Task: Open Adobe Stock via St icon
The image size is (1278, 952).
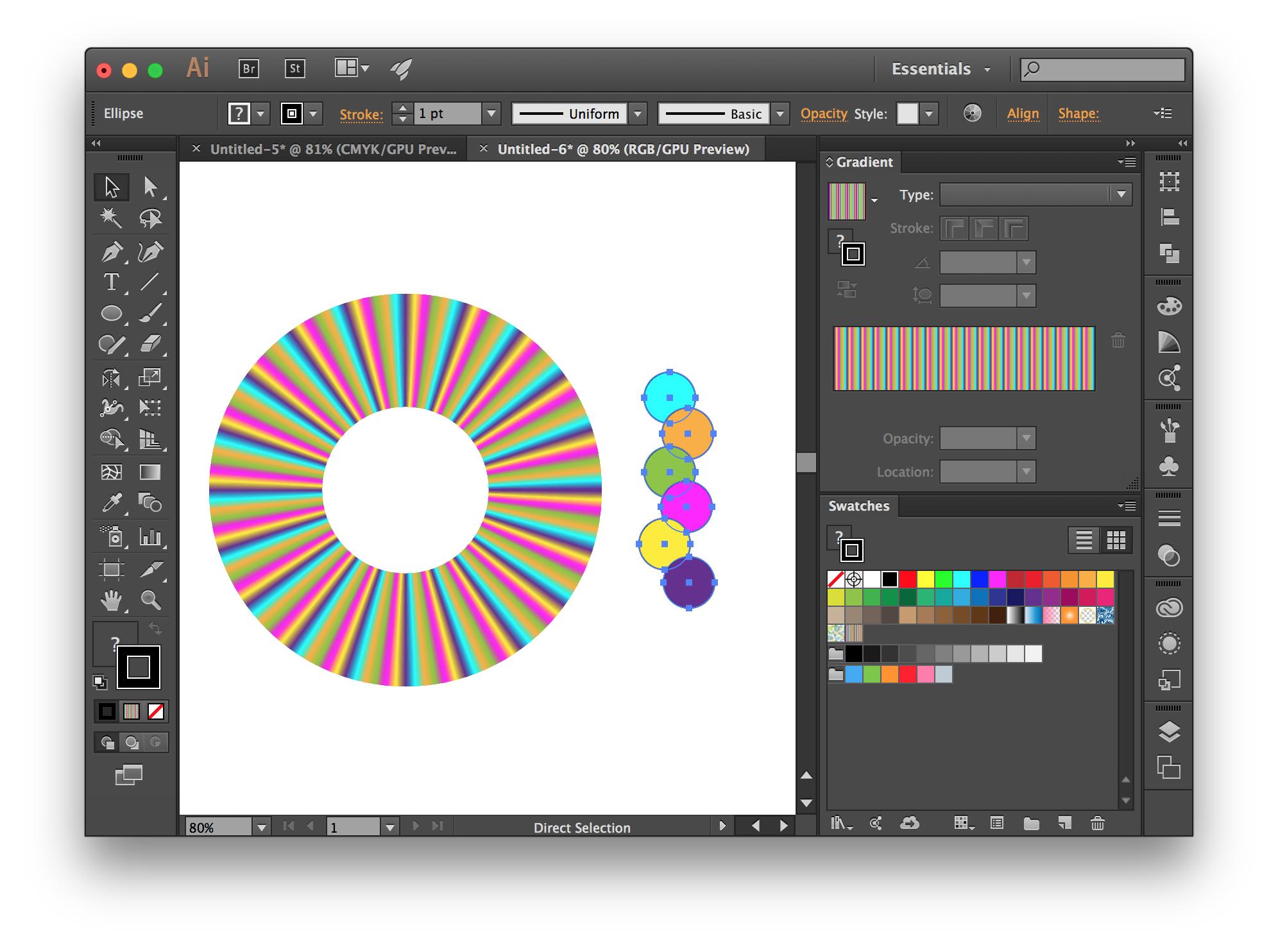Action: pyautogui.click(x=294, y=69)
